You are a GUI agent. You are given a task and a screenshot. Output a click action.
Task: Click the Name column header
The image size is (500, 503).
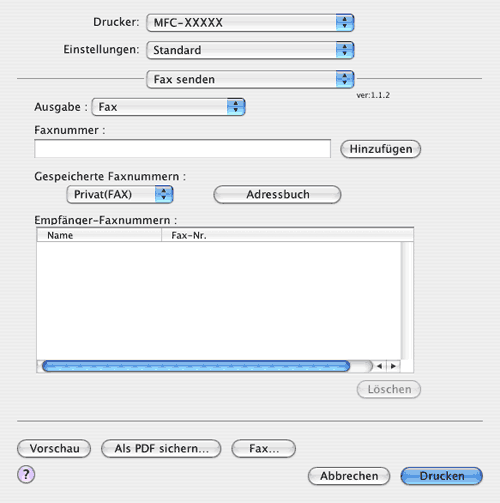coord(99,235)
